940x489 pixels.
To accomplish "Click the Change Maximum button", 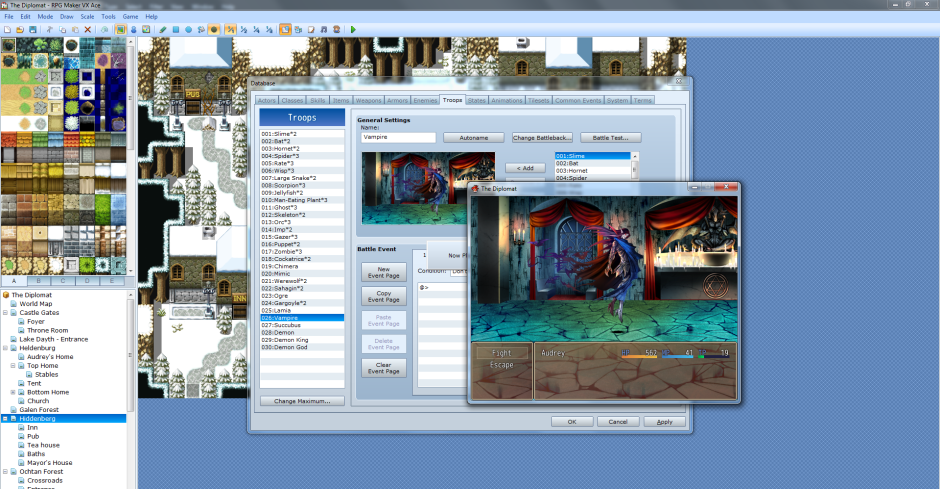I will click(302, 401).
